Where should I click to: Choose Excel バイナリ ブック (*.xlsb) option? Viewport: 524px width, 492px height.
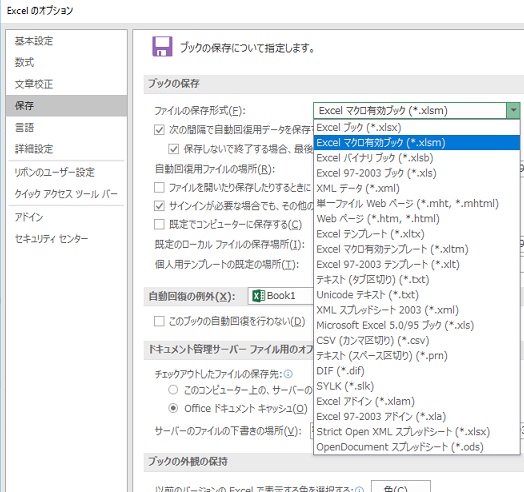tap(417, 158)
